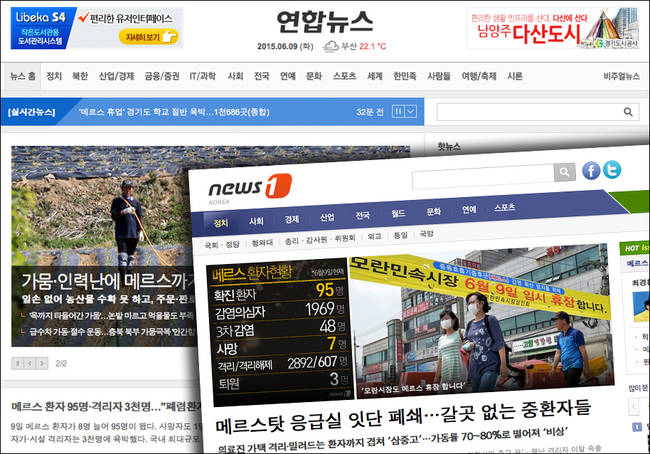This screenshot has height=454, width=650.
Task: Expand the 실시간뉴스 ticker dropdown arrow
Action: click(411, 112)
